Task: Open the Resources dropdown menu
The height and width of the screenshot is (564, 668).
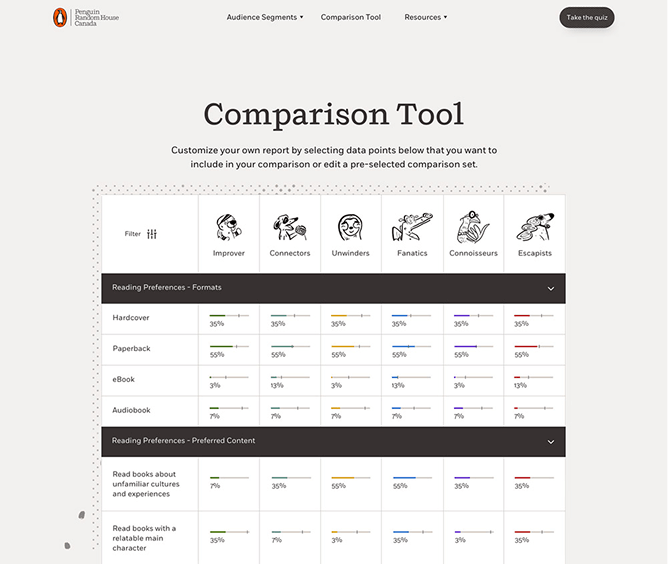Action: coord(425,17)
